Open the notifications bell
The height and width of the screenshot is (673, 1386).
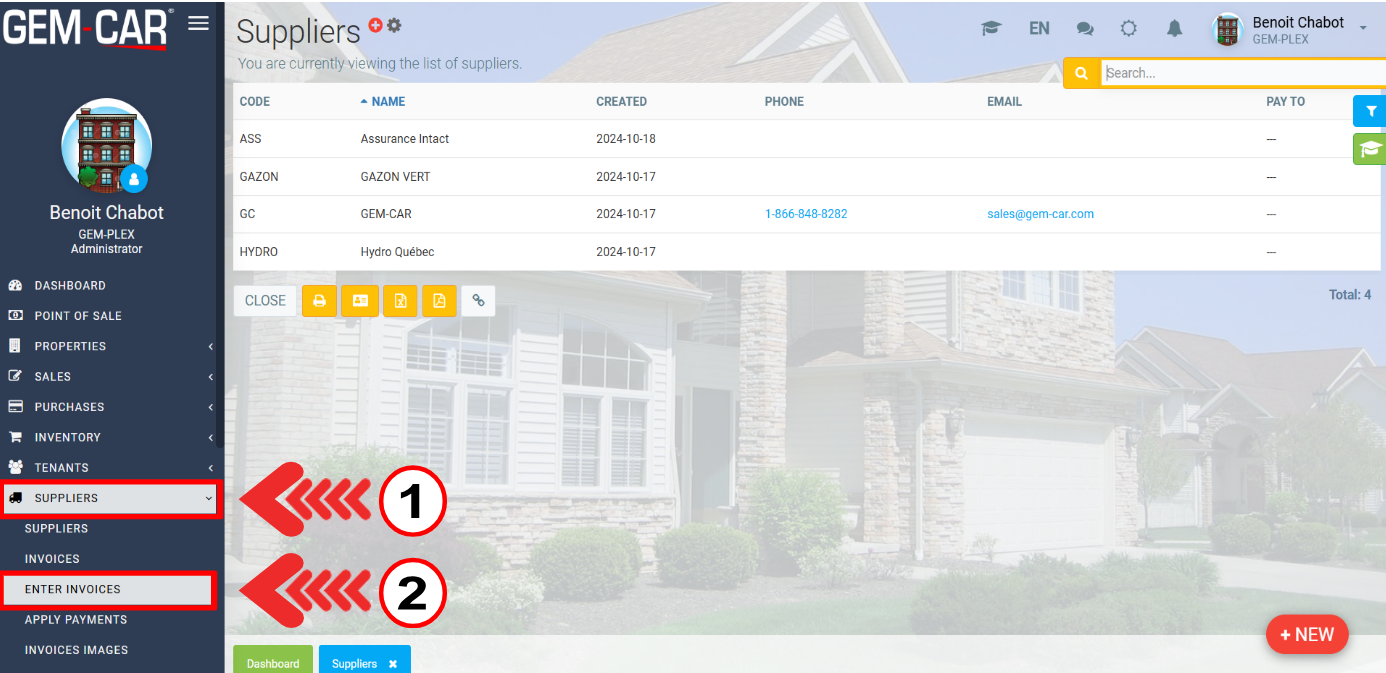(x=1174, y=29)
